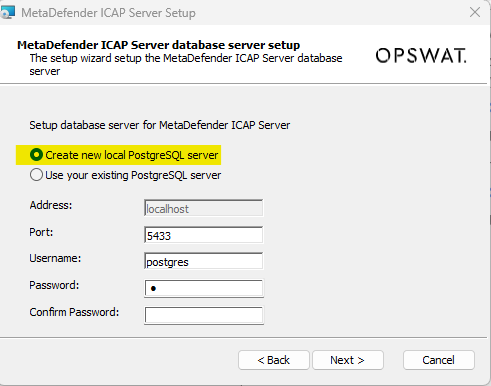The height and width of the screenshot is (386, 491).
Task: Click the Username: label
Action: pyautogui.click(x=55, y=258)
